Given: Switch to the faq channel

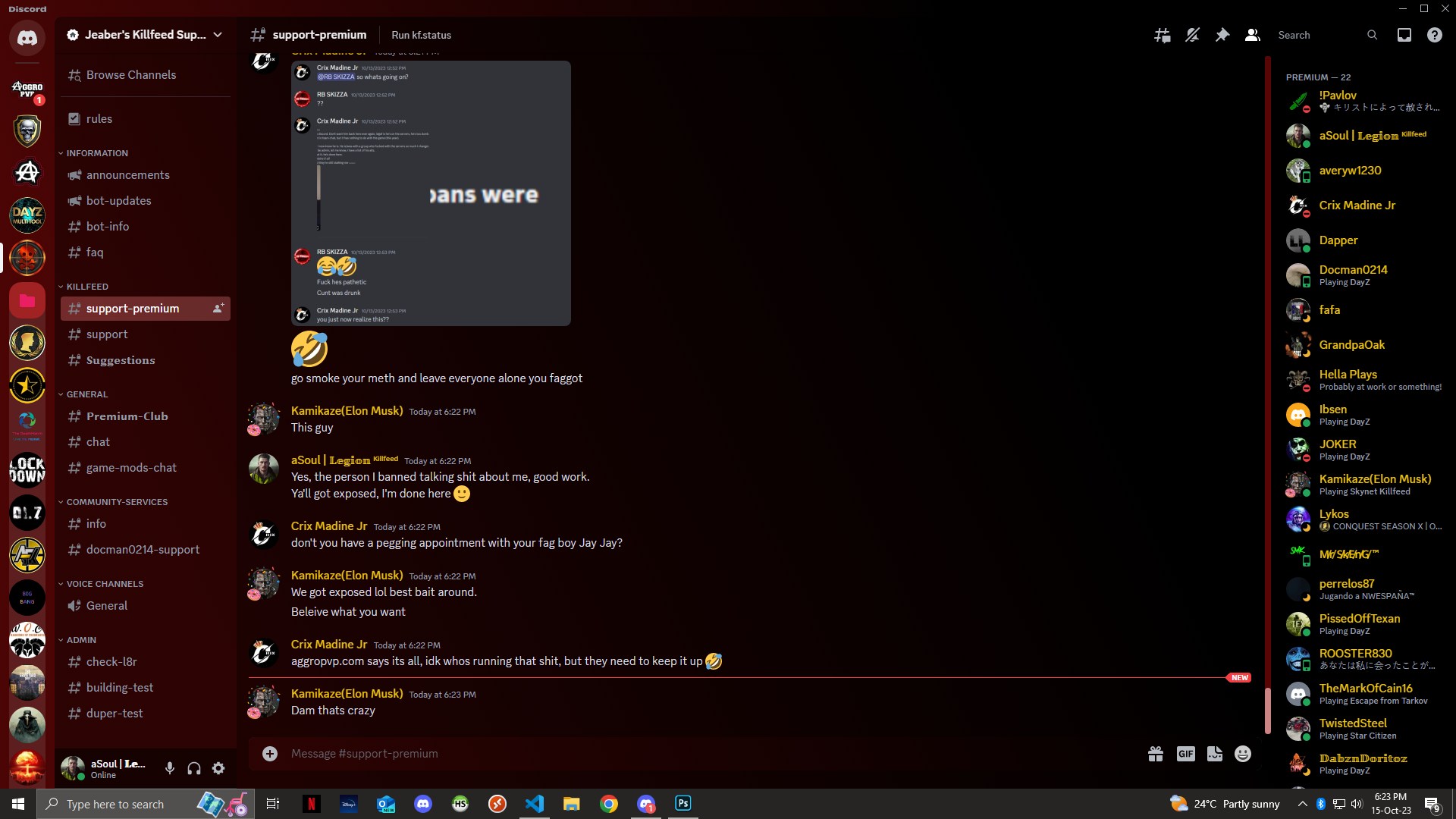Looking at the screenshot, I should click(x=146, y=253).
